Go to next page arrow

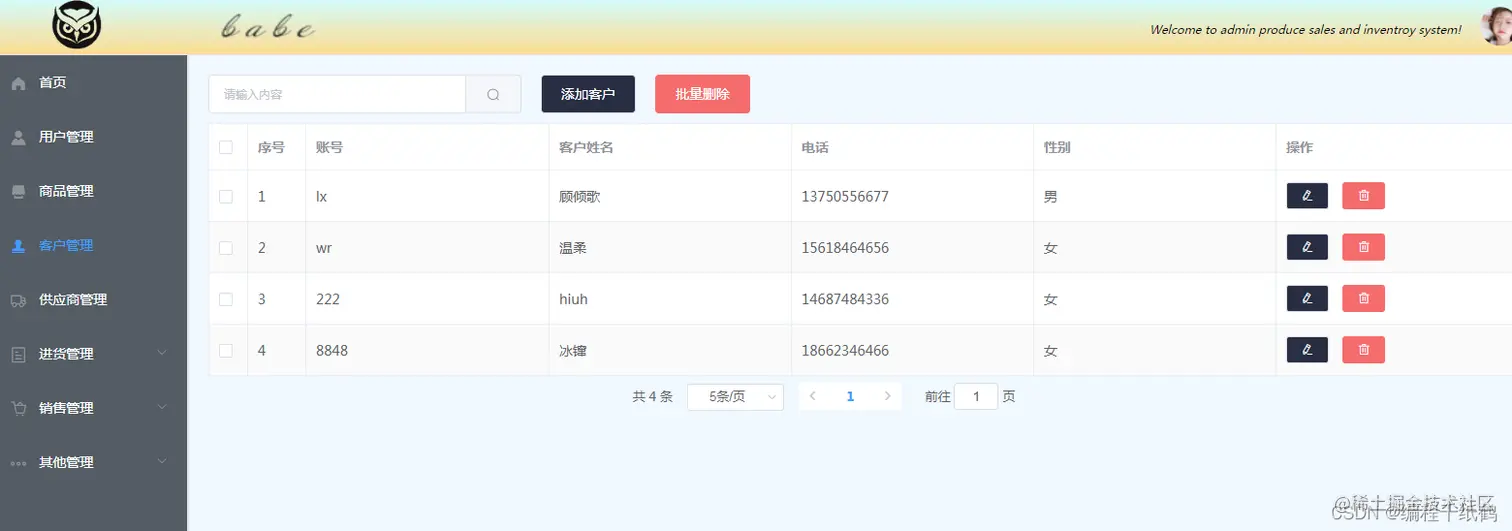tap(887, 396)
